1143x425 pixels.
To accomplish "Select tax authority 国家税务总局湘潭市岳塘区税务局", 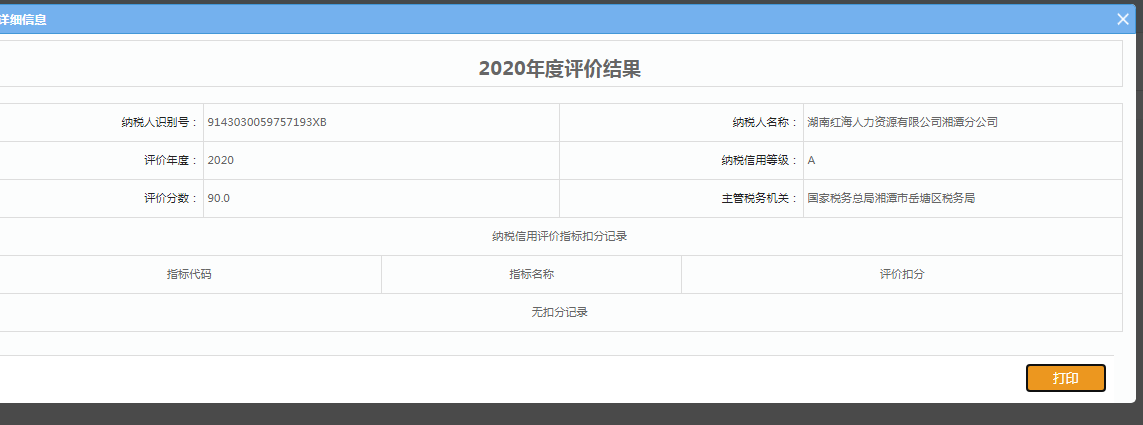I will tap(890, 198).
